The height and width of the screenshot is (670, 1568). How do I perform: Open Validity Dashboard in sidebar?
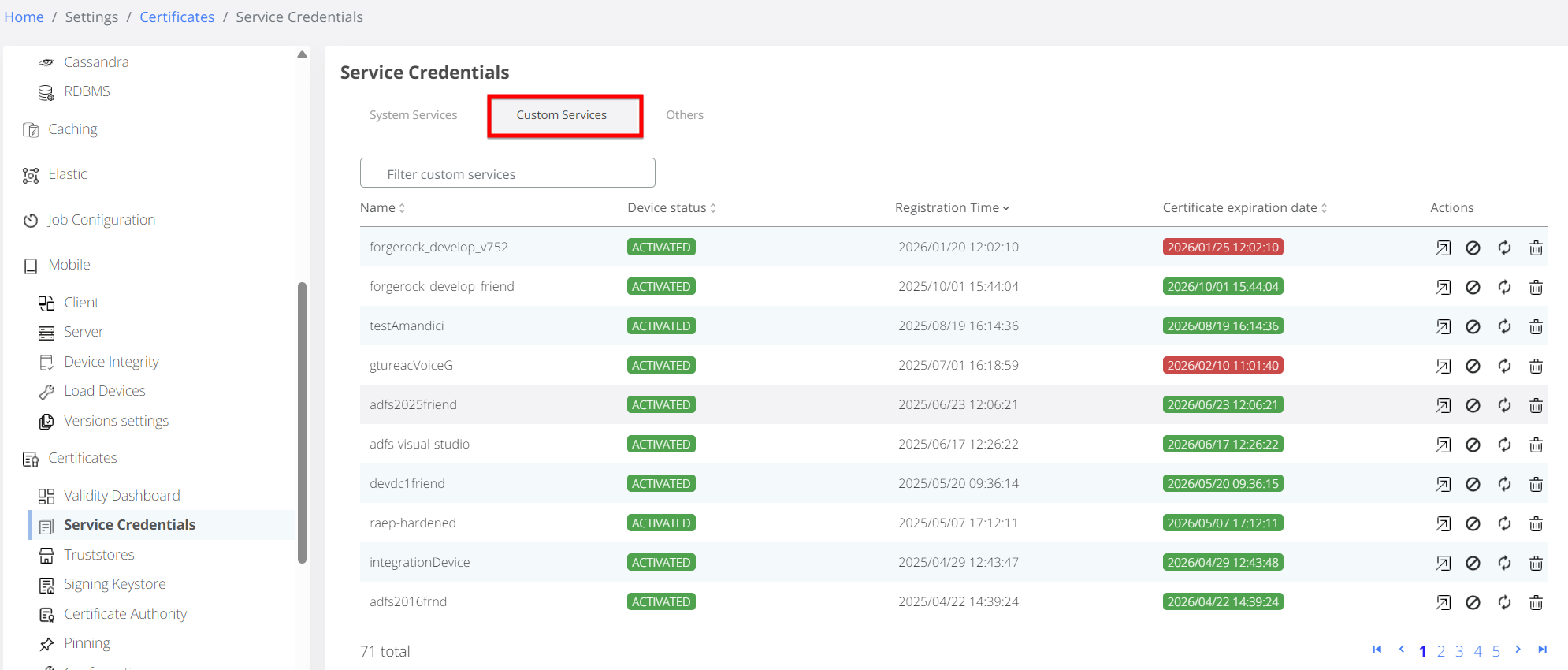pyautogui.click(x=121, y=496)
